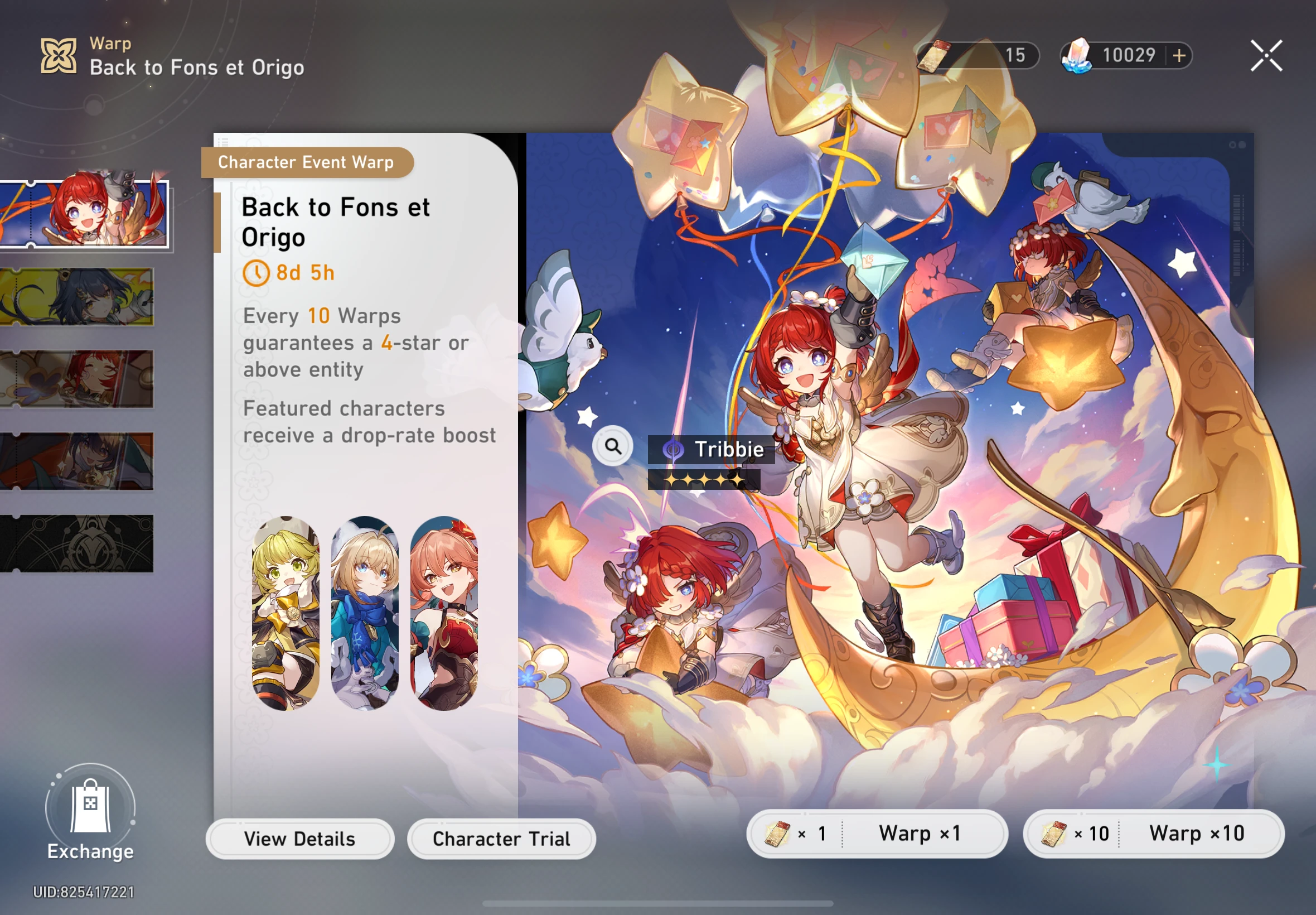Switch to the yellow dark-haired character banner

(77, 297)
